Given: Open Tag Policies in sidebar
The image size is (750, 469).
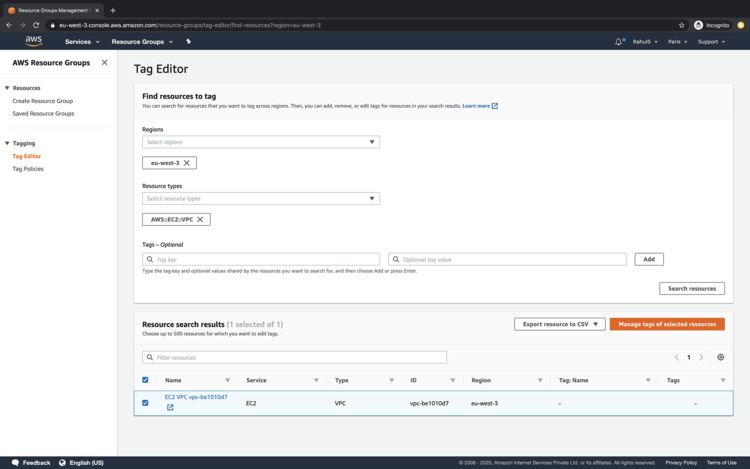Looking at the screenshot, I should click(x=28, y=169).
